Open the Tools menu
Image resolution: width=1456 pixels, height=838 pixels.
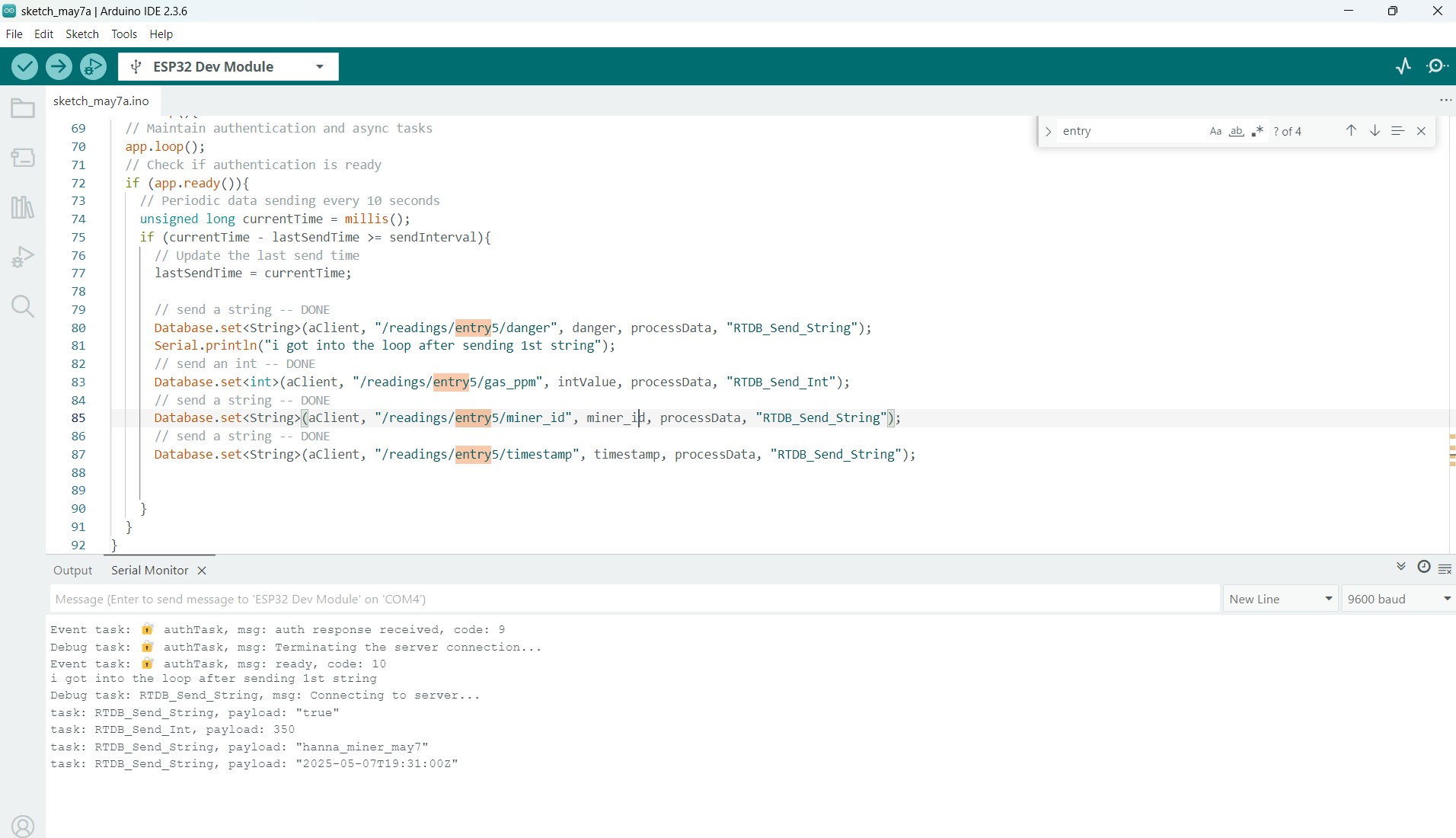[x=124, y=34]
